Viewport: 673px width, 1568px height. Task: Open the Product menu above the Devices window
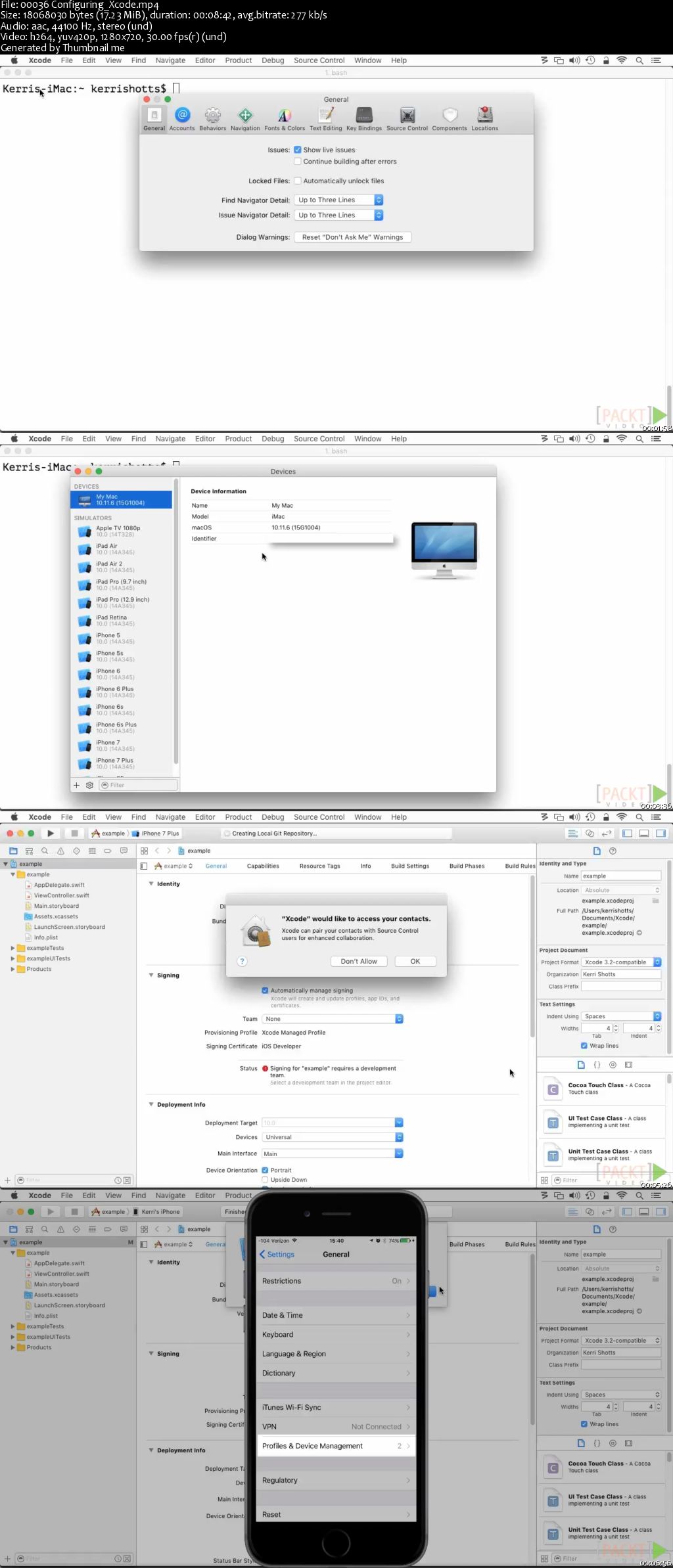[238, 439]
